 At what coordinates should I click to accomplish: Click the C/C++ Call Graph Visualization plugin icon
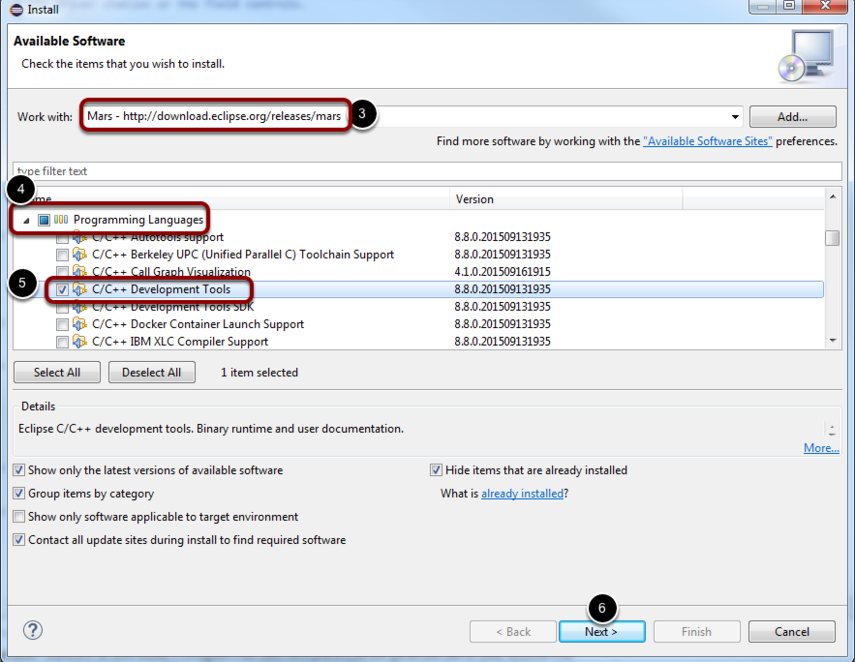tap(80, 271)
